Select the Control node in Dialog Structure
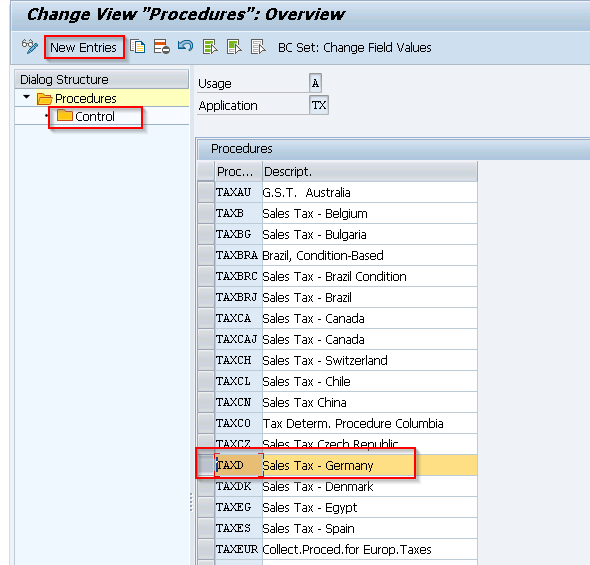The height and width of the screenshot is (565, 590). pyautogui.click(x=95, y=117)
